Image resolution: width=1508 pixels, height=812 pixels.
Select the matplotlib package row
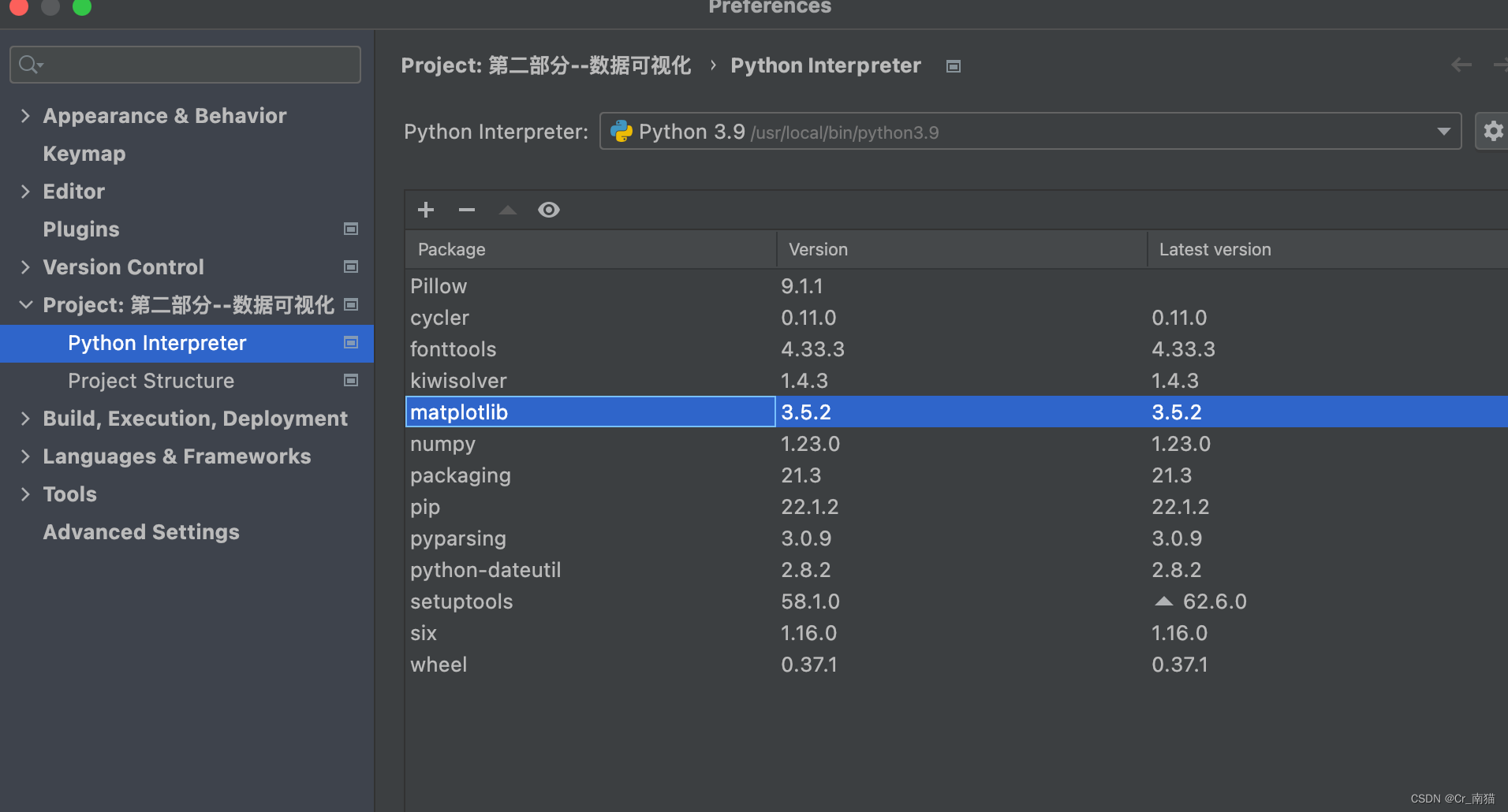(x=957, y=412)
